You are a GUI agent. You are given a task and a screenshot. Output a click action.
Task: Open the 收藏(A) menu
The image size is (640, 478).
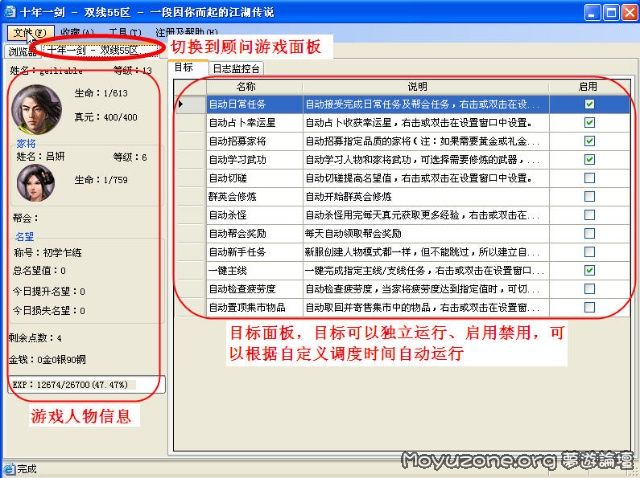(x=78, y=32)
